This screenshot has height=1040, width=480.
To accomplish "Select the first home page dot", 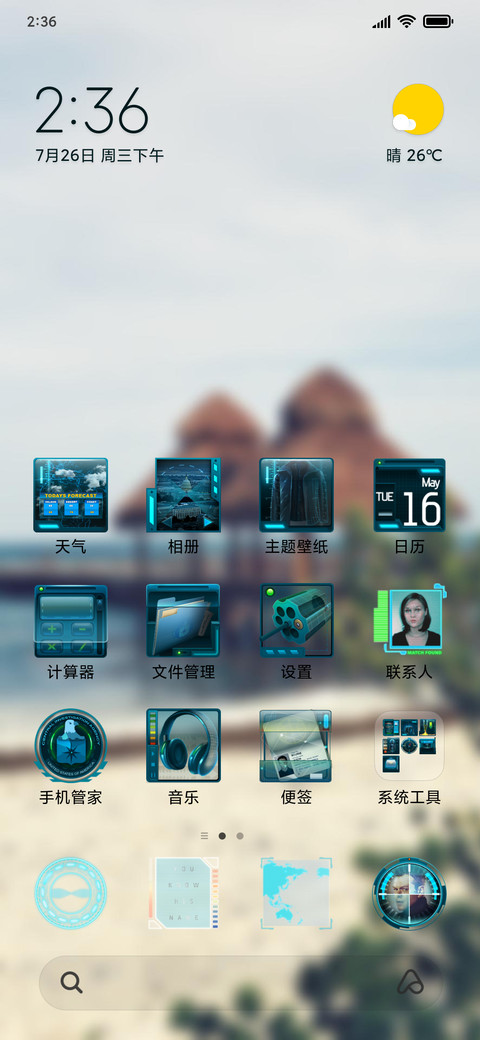I will coord(222,836).
